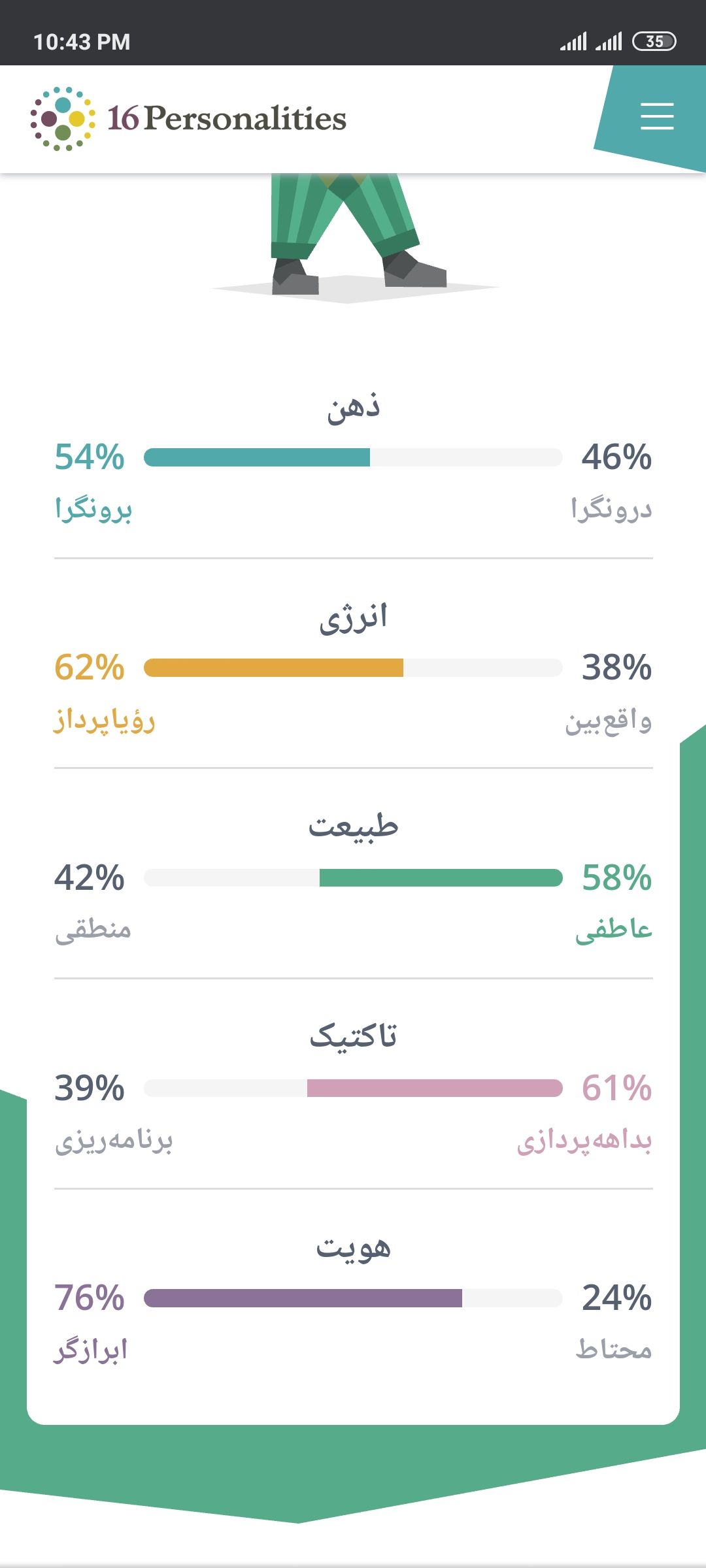Click the عاطفی (Feeling) trait label
Image resolution: width=706 pixels, height=1568 pixels.
613,930
